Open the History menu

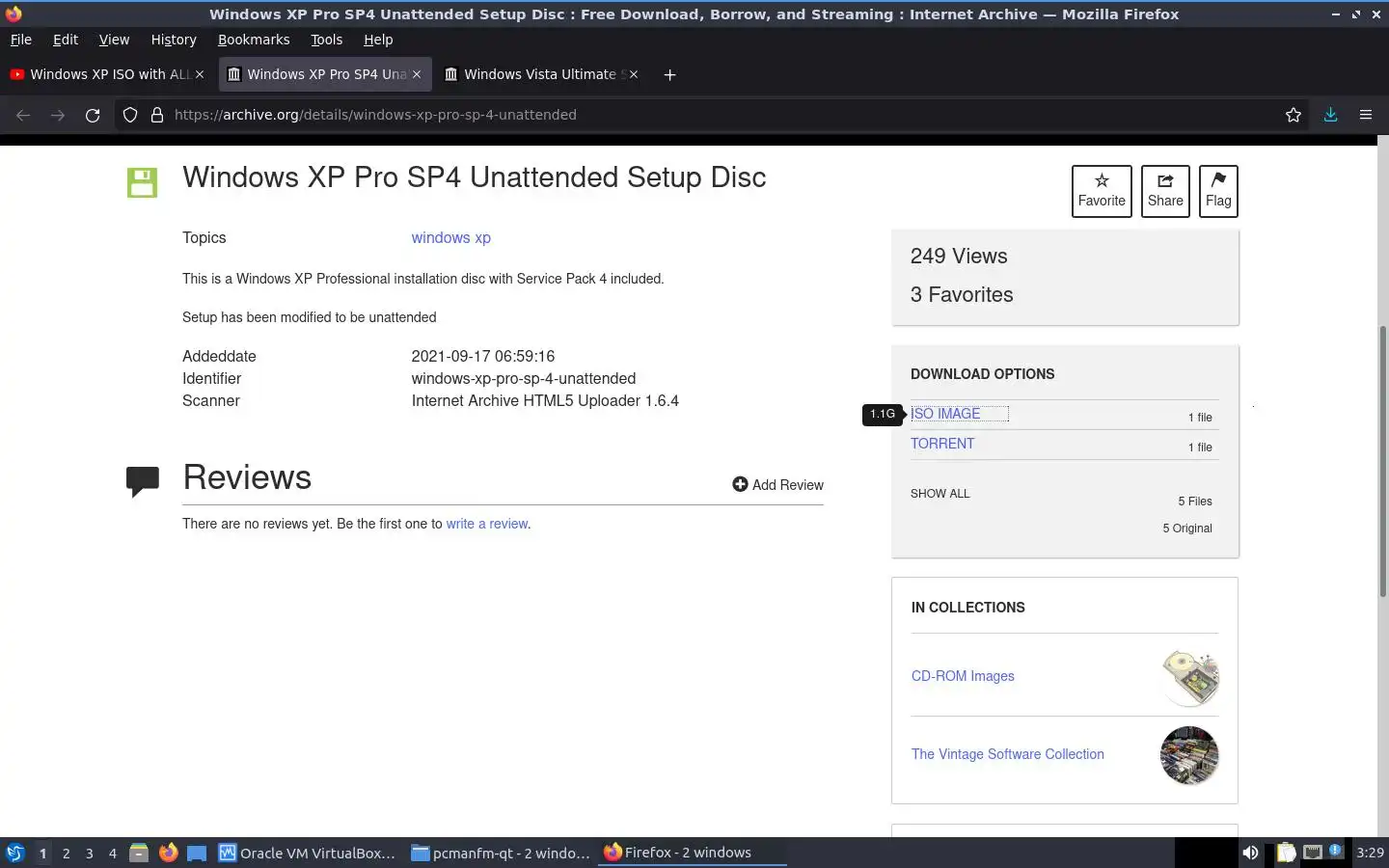(174, 40)
